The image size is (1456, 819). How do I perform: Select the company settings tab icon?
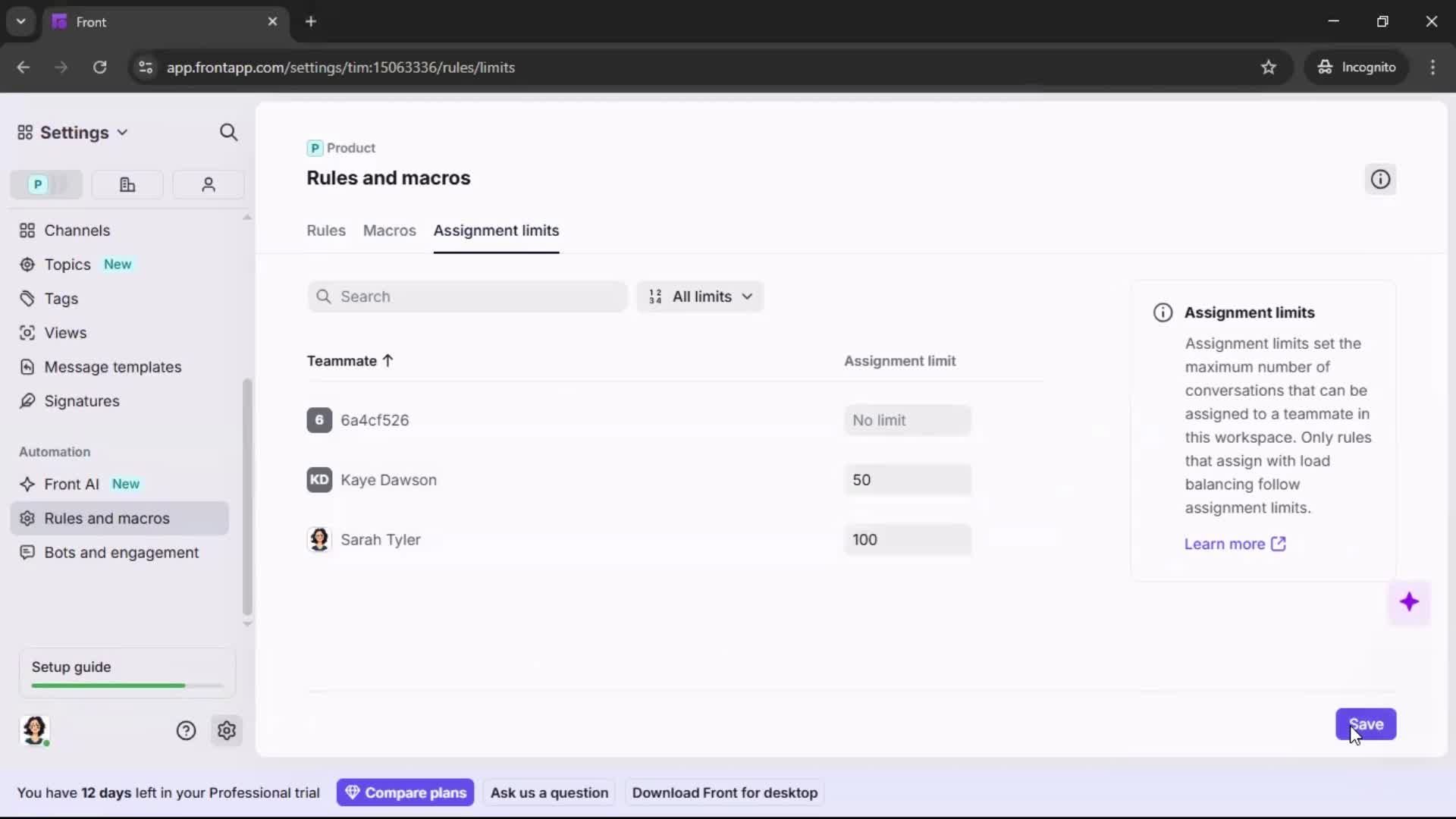(127, 184)
